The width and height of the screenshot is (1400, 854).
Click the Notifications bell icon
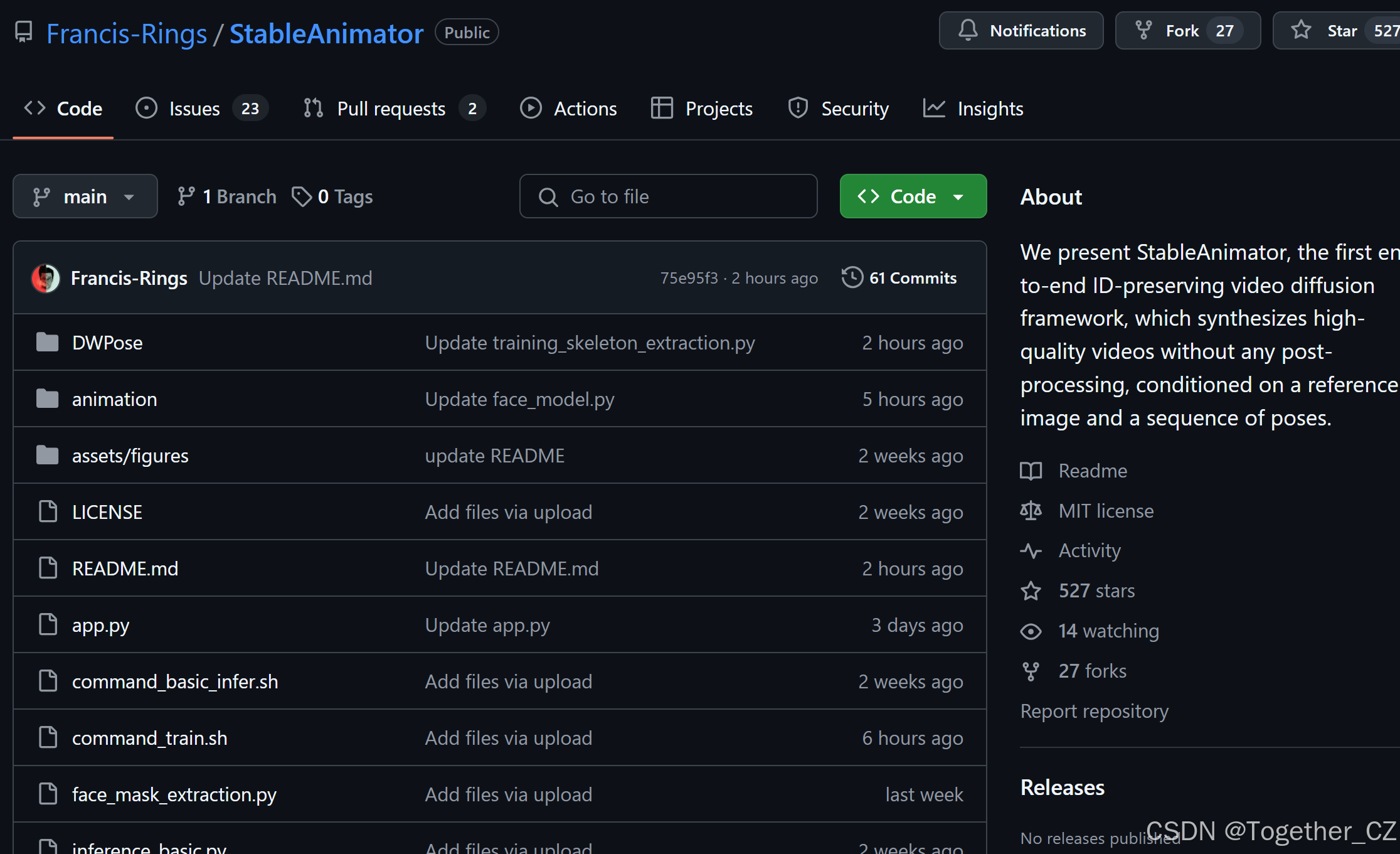[968, 30]
